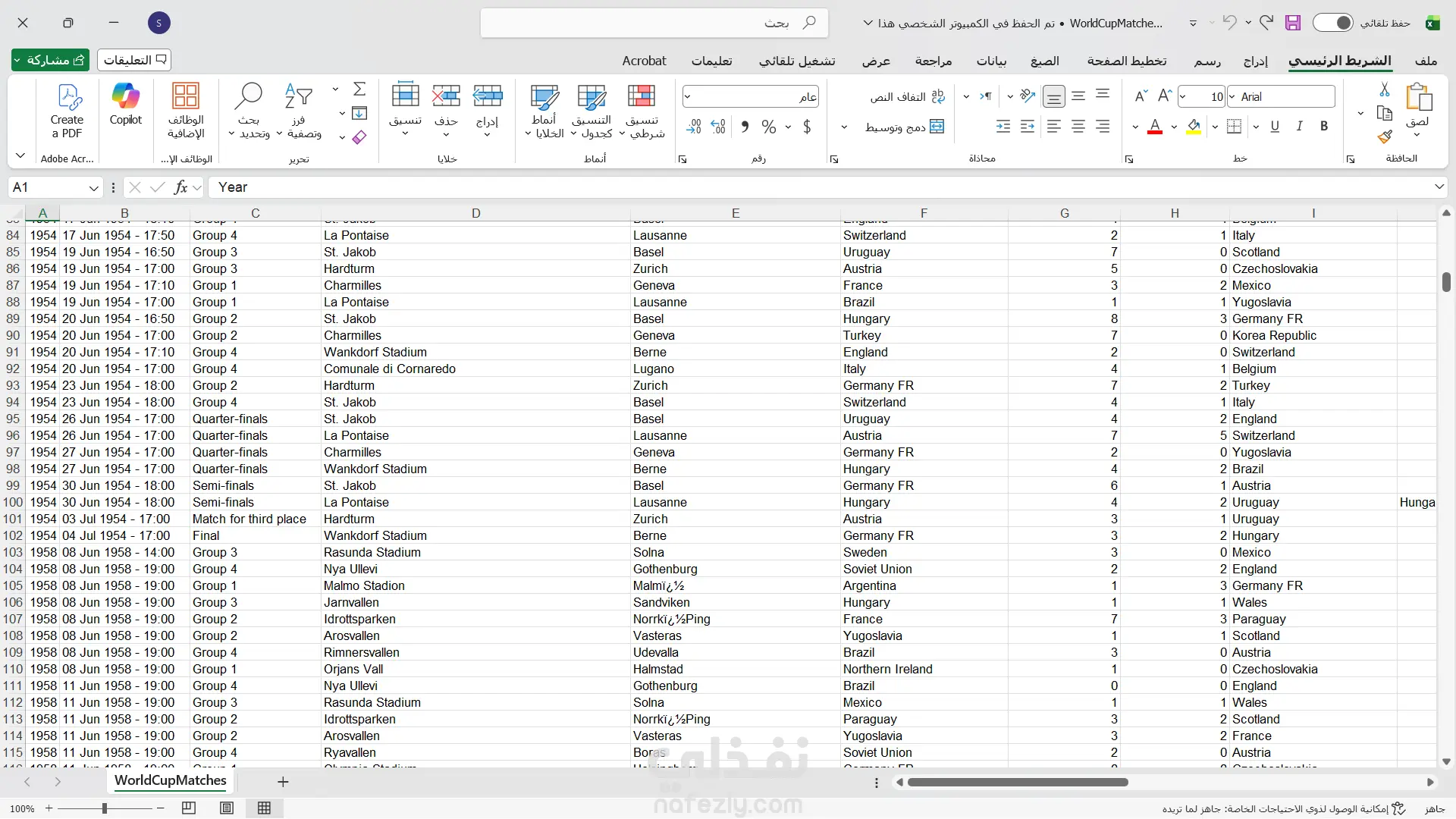The height and width of the screenshot is (819, 1456).
Task: Click the Create a PDF icon
Action: [67, 97]
